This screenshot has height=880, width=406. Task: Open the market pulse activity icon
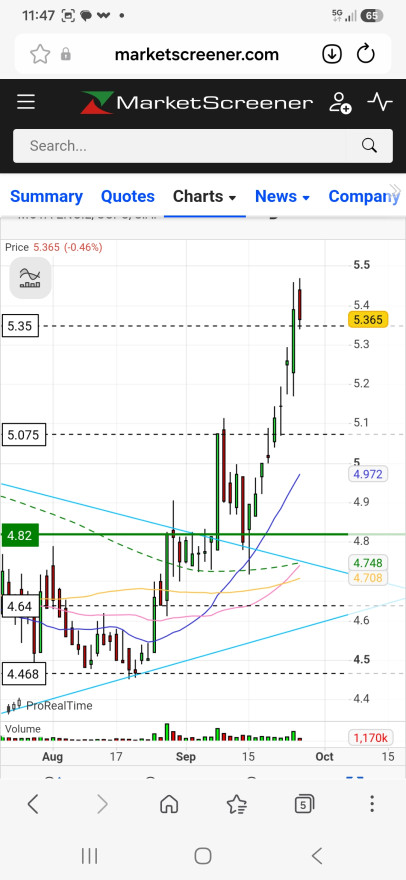point(380,102)
